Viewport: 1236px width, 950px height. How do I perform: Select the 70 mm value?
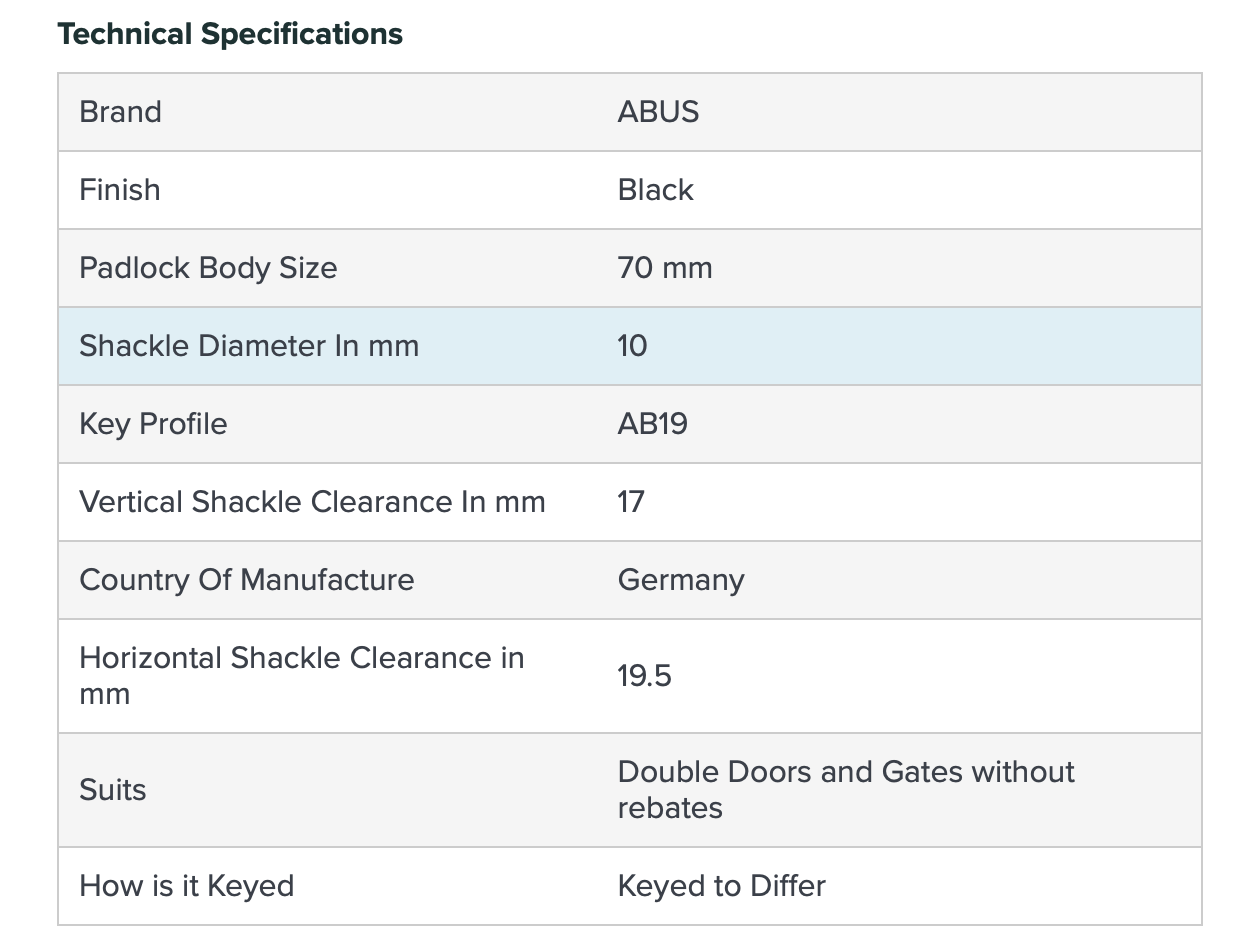(664, 267)
